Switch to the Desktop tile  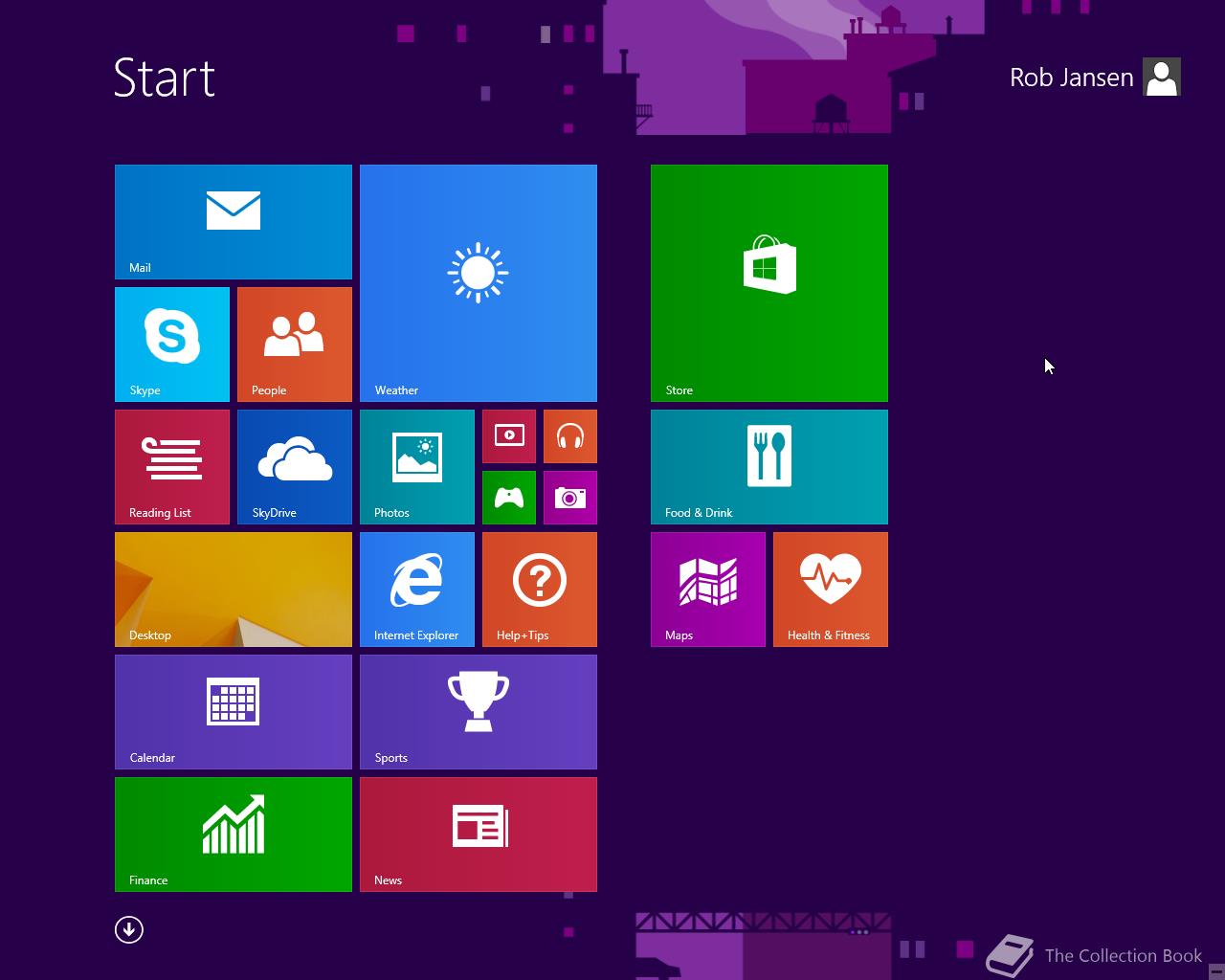coord(234,590)
